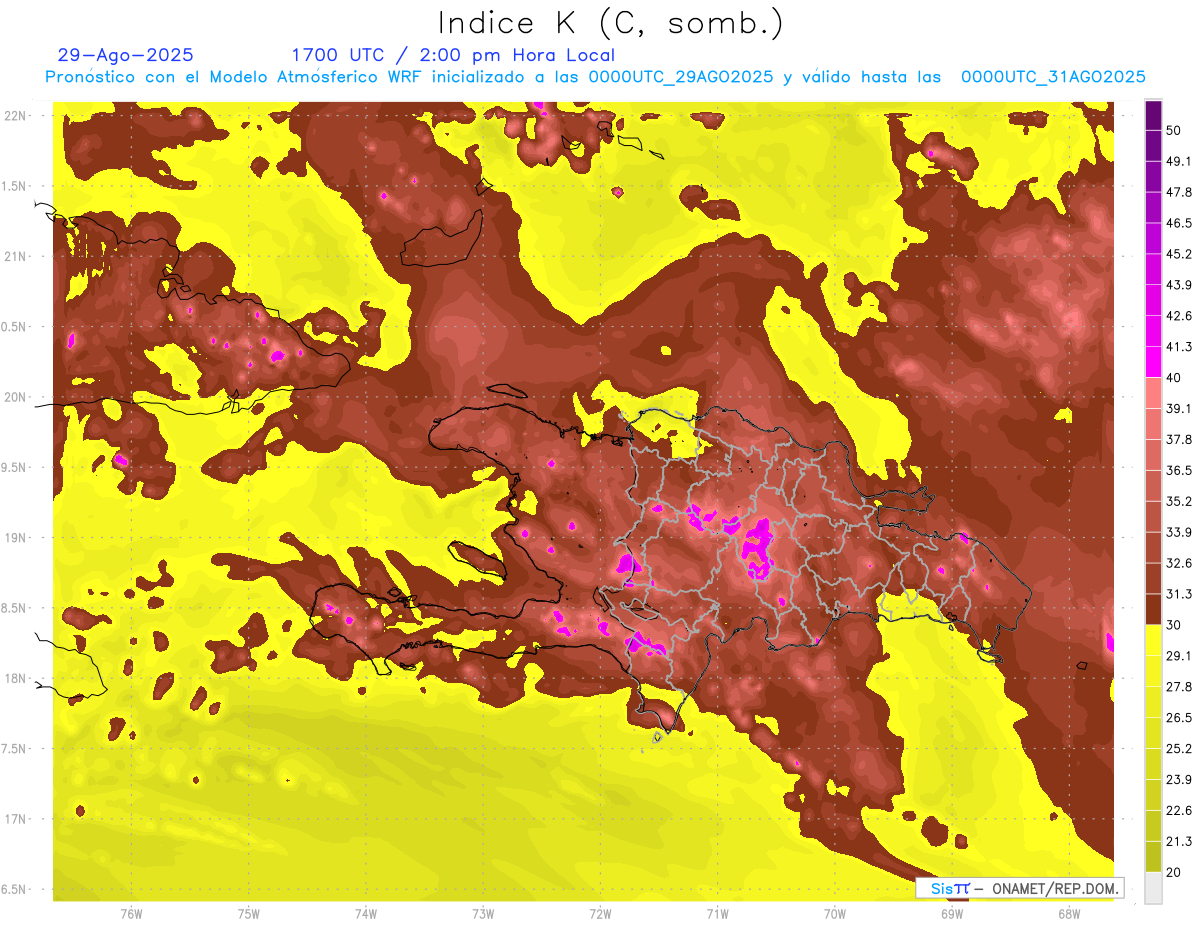Click legend value "23.9"
1200x927 pixels.
click(x=1179, y=779)
